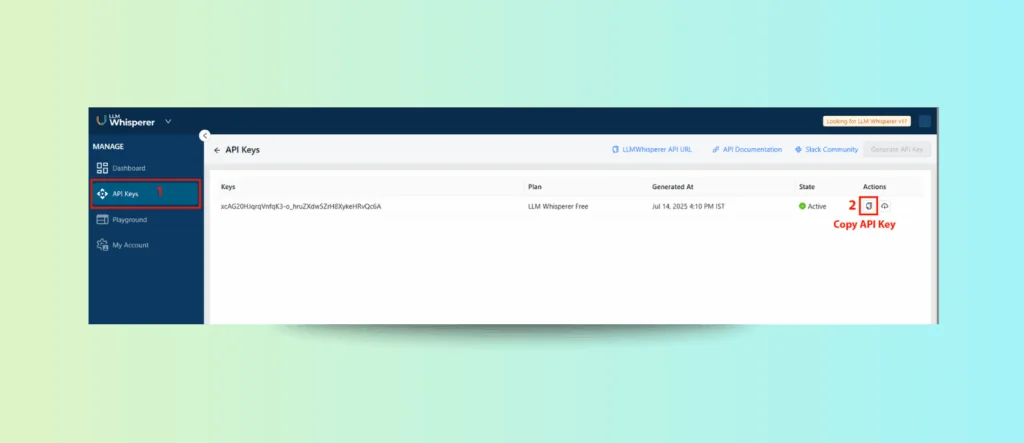Click the link icon beside API Documentation
The image size is (1024, 443).
pyautogui.click(x=716, y=150)
